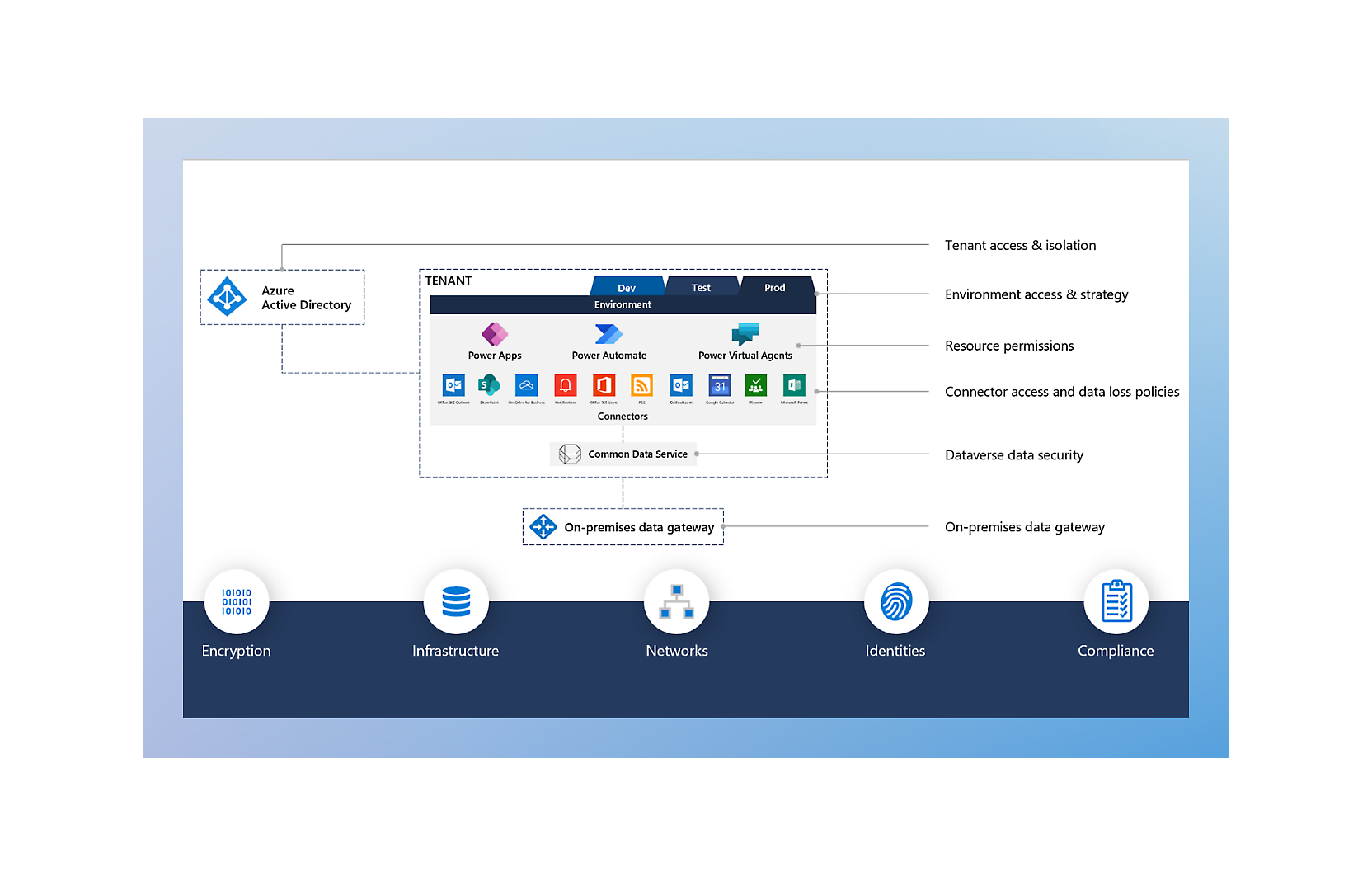Click the 'Power Virtual Agents' caption
Screen dimensions: 1372x876
coord(745,356)
